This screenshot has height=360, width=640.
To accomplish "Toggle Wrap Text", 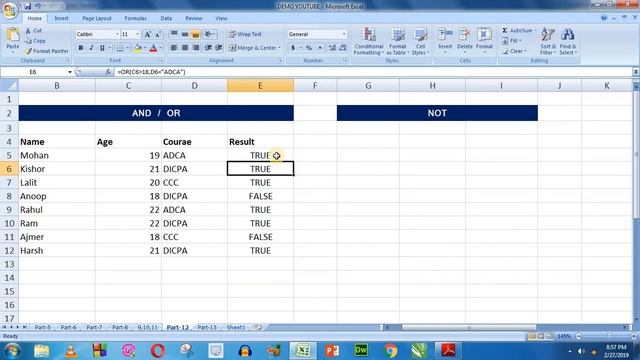I will [x=245, y=34].
